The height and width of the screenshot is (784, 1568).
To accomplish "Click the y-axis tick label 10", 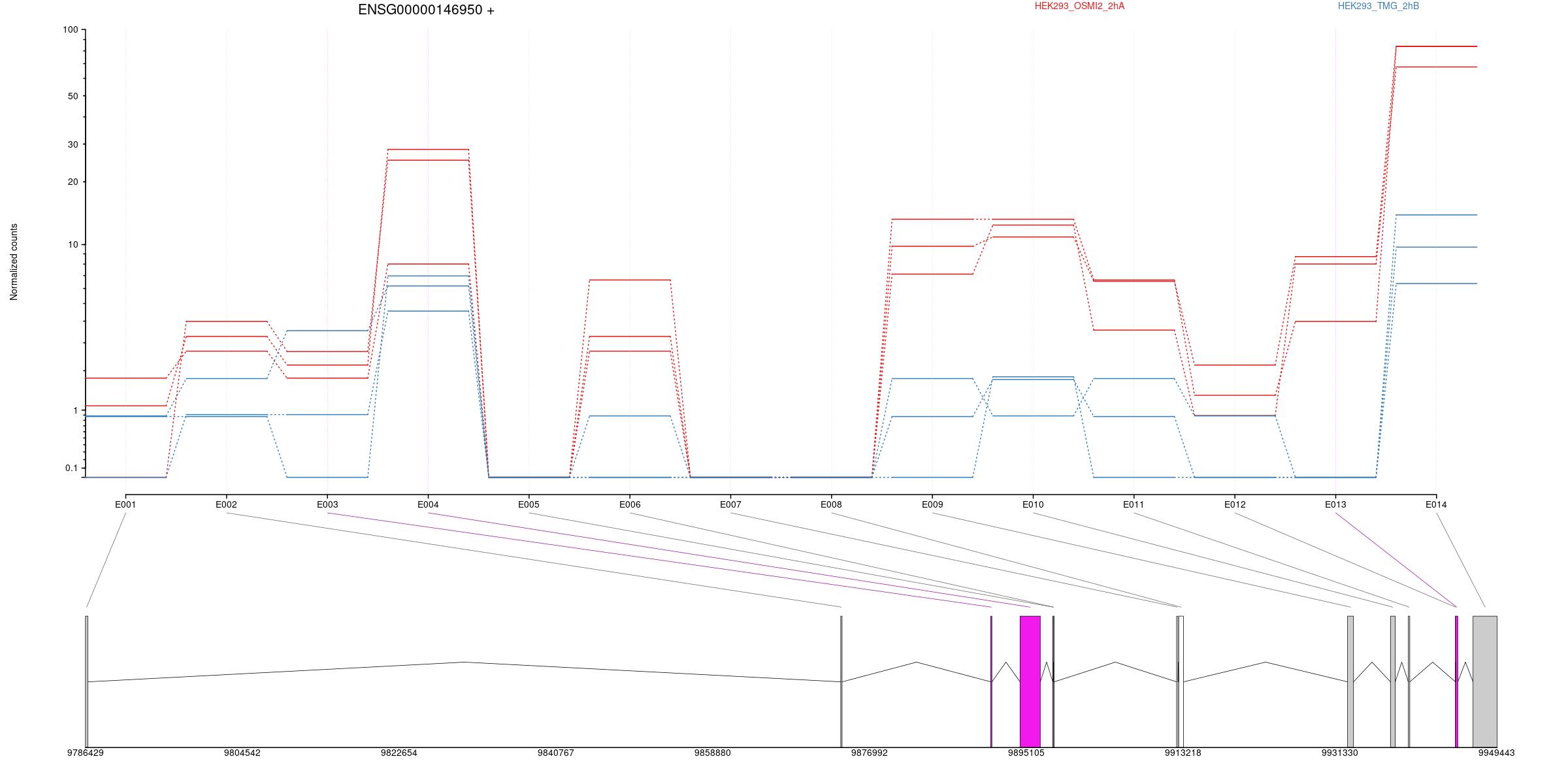I will click(73, 245).
